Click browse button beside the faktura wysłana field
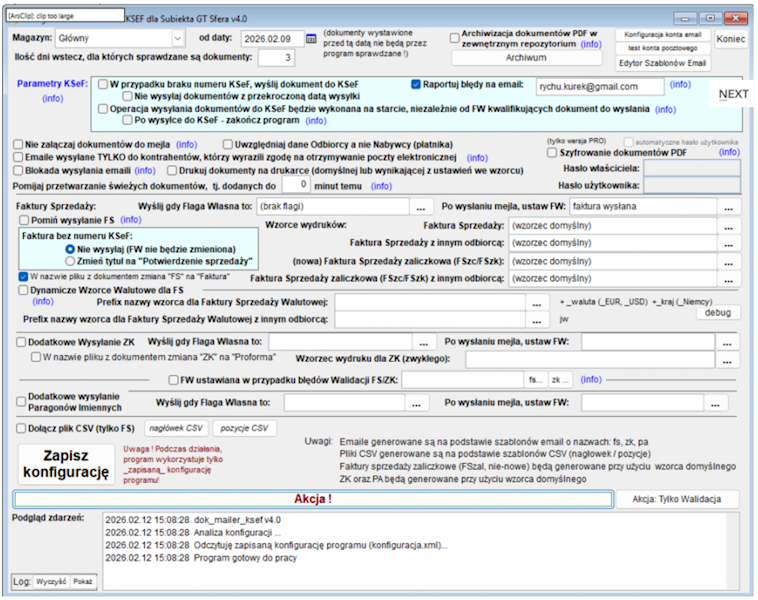758x600 pixels. tap(728, 207)
